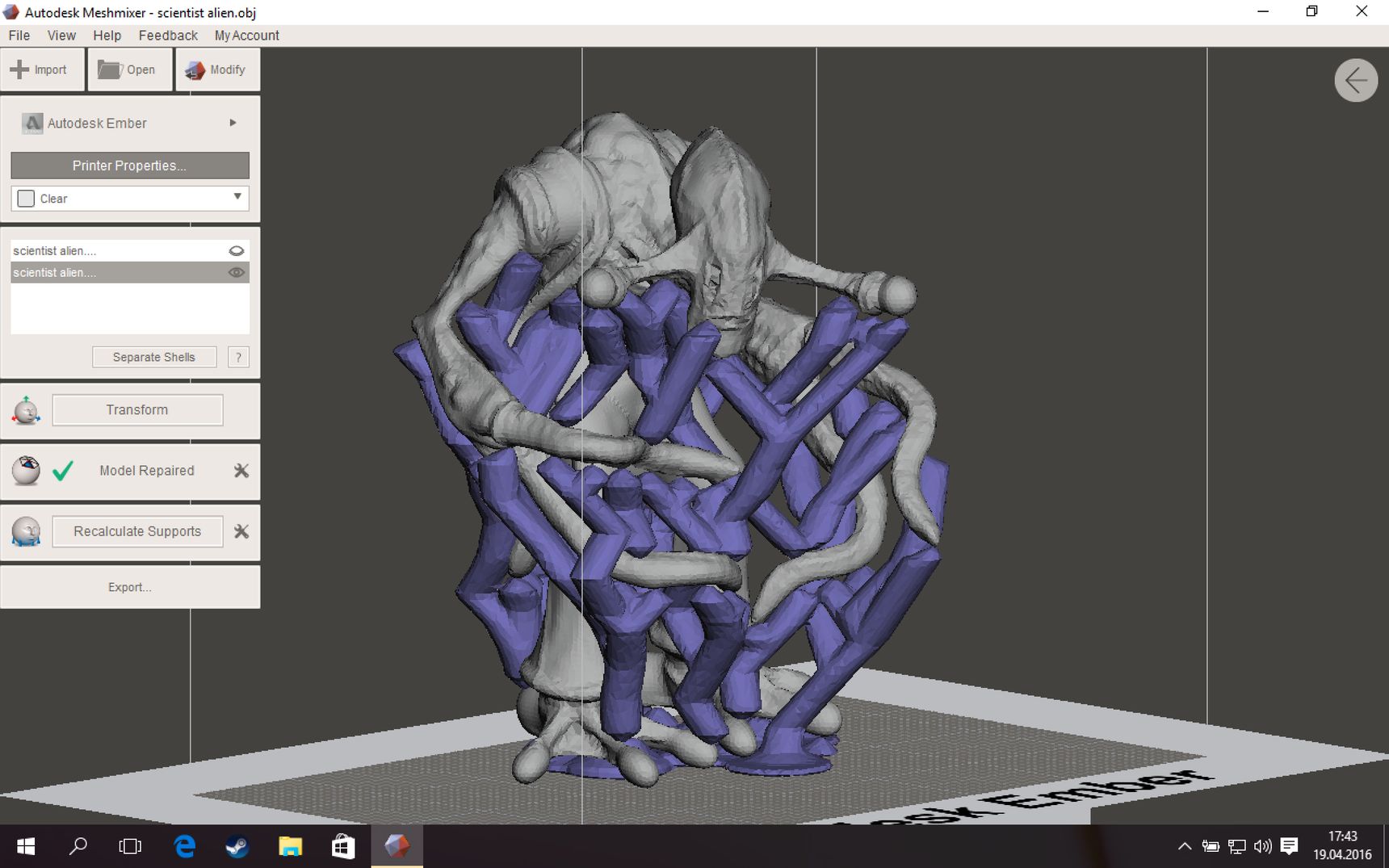This screenshot has height=868, width=1389.
Task: Click the green Model Repaired checkmark
Action: (x=63, y=470)
